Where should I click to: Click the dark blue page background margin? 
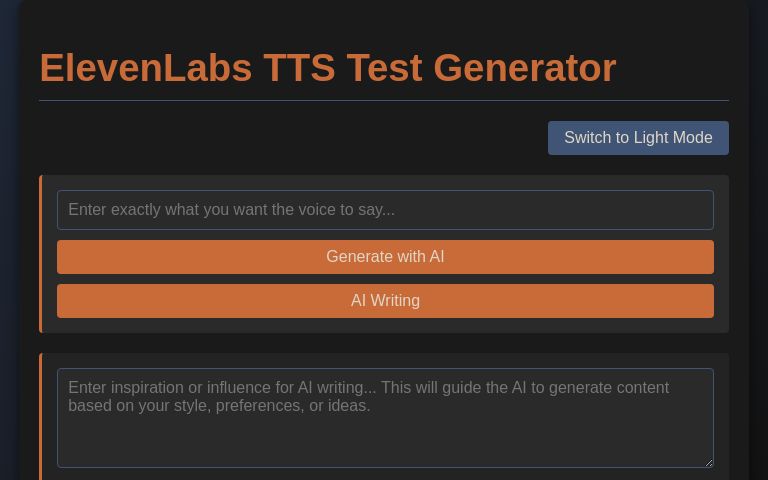pos(9,245)
